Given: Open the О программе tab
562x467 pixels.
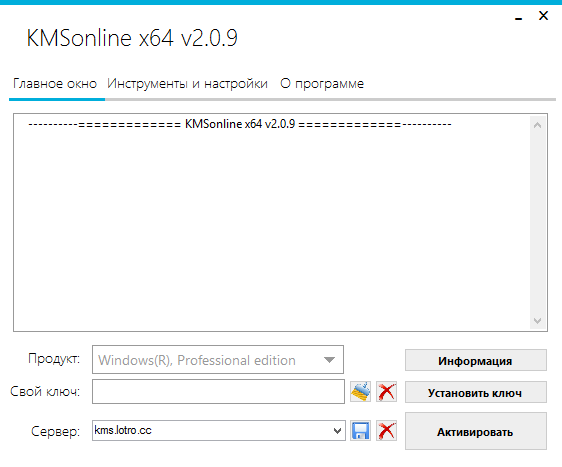Looking at the screenshot, I should [322, 84].
